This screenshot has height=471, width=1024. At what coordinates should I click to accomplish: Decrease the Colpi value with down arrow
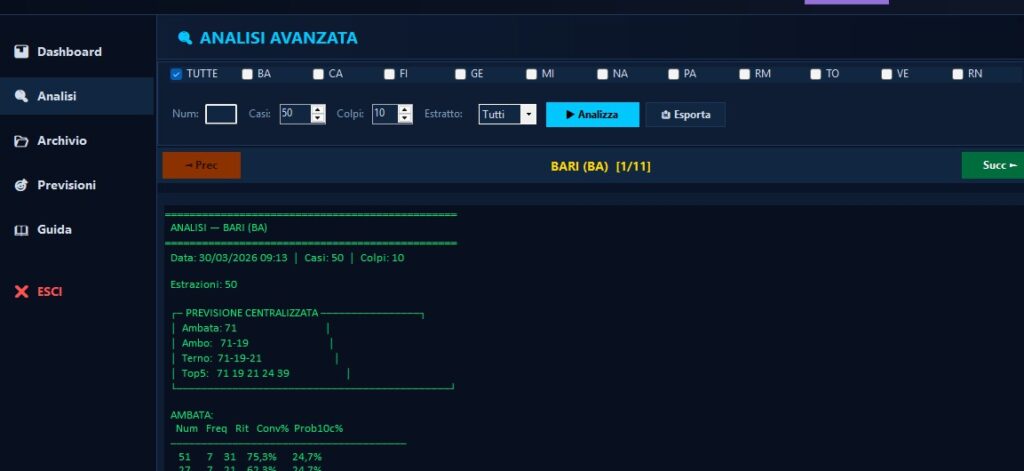[405, 120]
